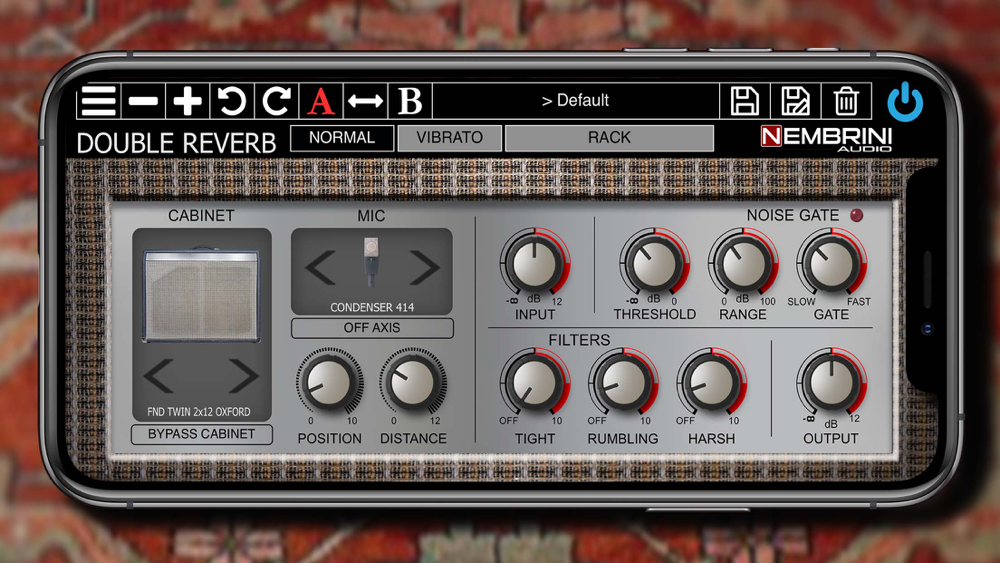Click the MIC section heading
This screenshot has height=563, width=1000.
371,216
